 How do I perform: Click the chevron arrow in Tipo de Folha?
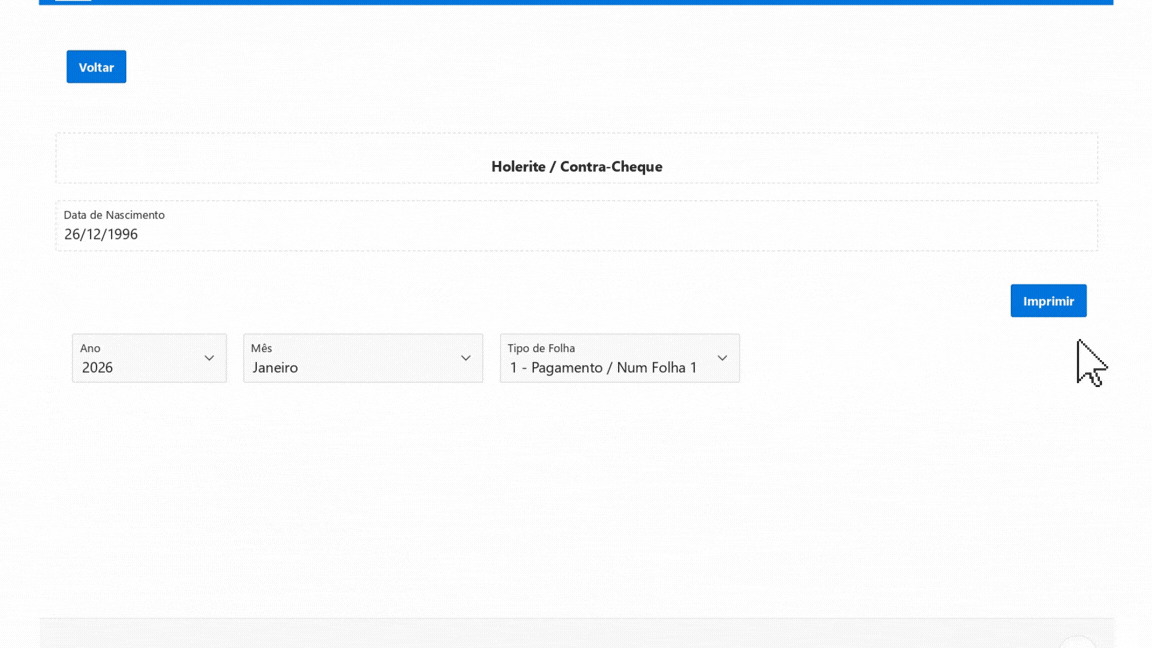722,358
